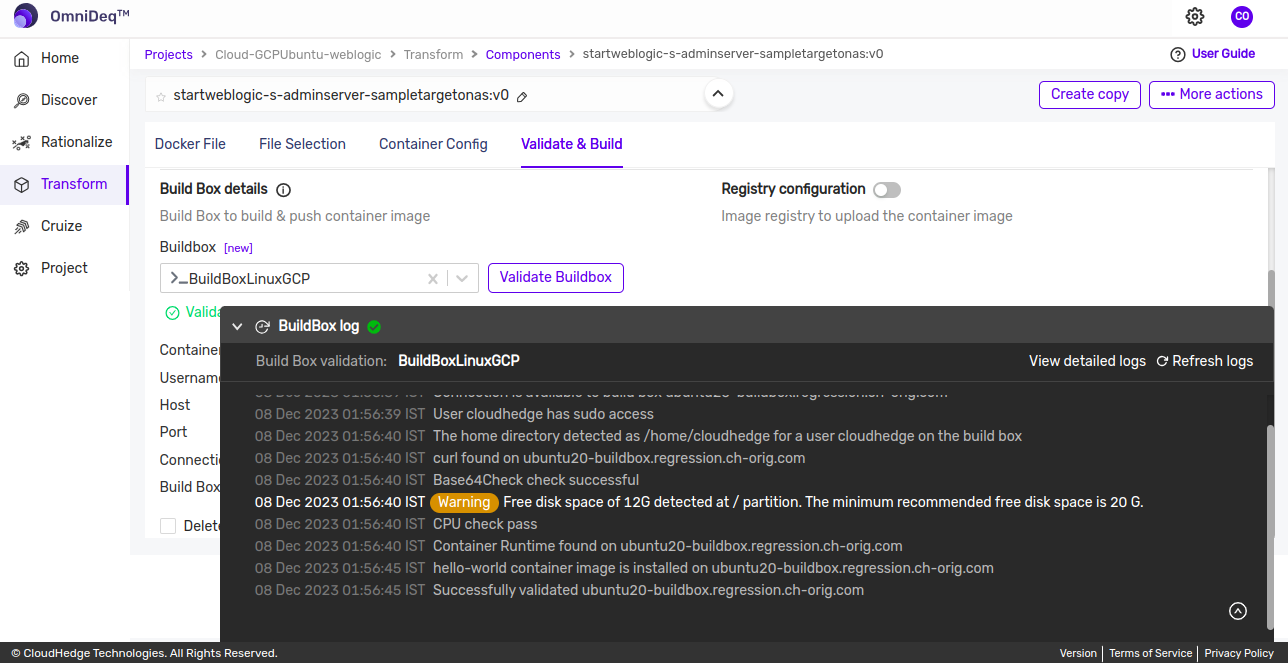Click the BuildBox log refresh icon

pyautogui.click(x=263, y=326)
